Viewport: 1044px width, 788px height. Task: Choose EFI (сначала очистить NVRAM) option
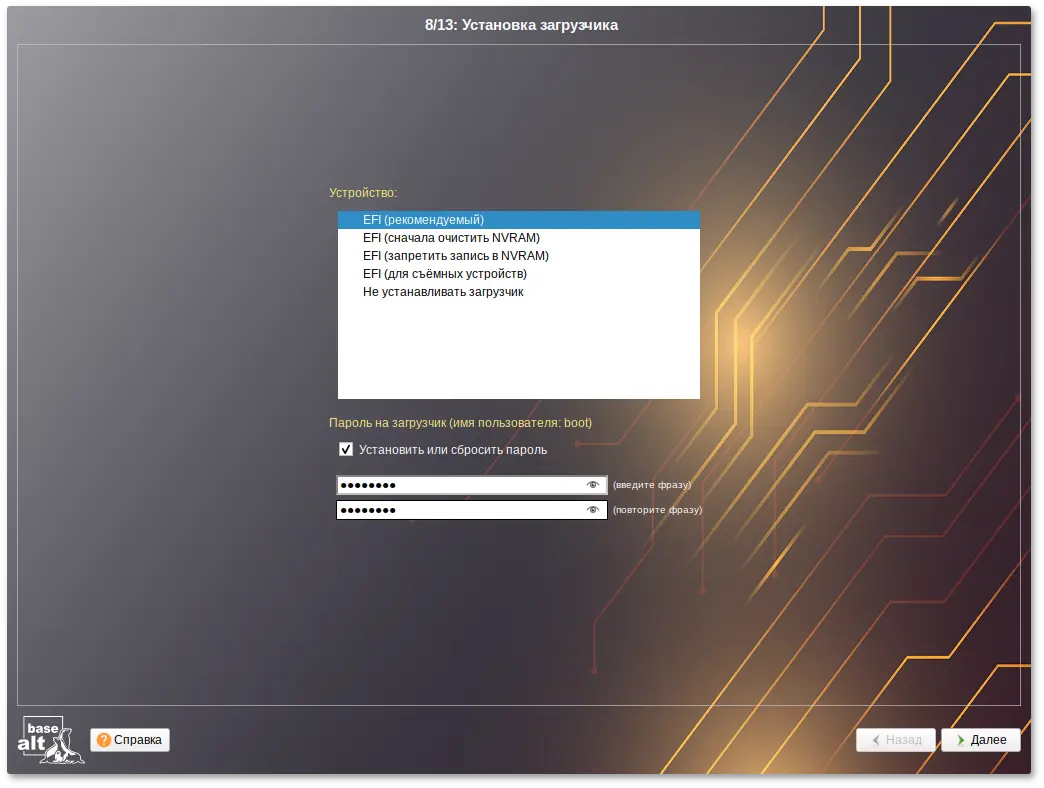[x=451, y=238]
